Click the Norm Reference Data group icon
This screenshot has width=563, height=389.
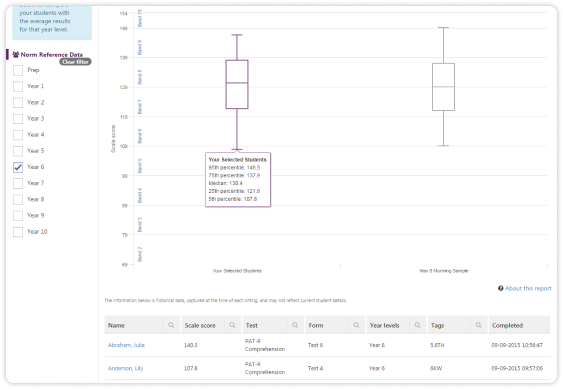16,55
